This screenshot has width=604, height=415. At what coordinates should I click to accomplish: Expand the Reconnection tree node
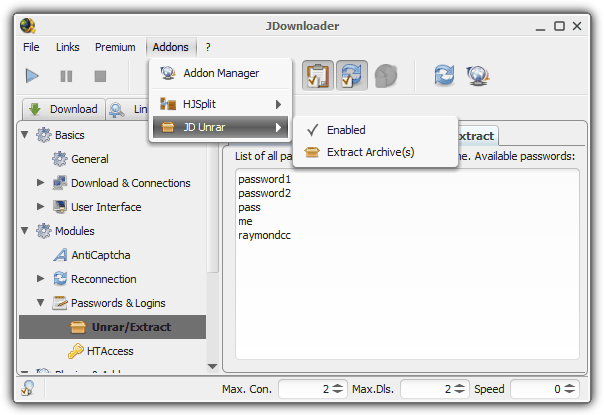click(41, 279)
